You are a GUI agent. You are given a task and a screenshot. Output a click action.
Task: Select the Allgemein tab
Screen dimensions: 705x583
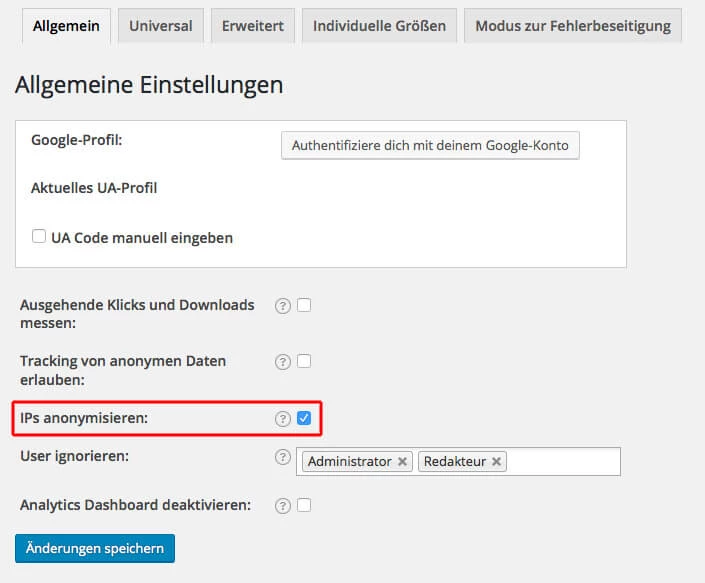pos(66,26)
